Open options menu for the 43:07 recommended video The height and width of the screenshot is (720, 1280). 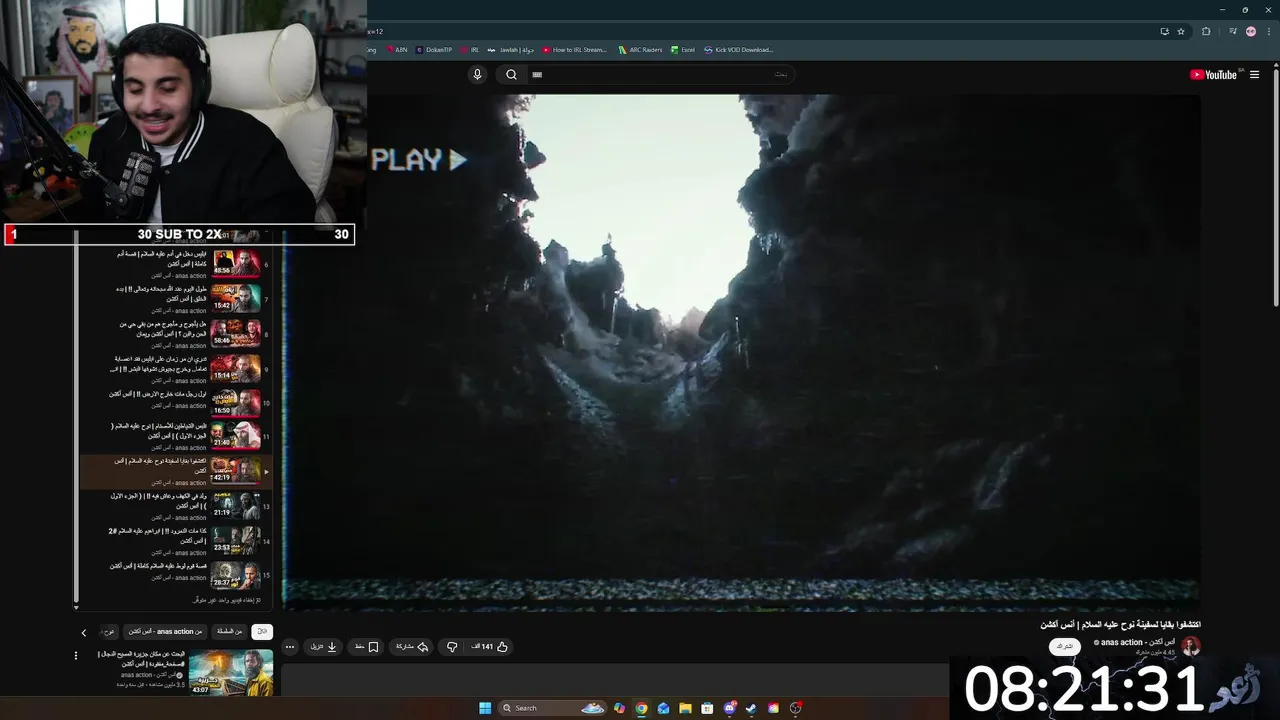point(75,656)
